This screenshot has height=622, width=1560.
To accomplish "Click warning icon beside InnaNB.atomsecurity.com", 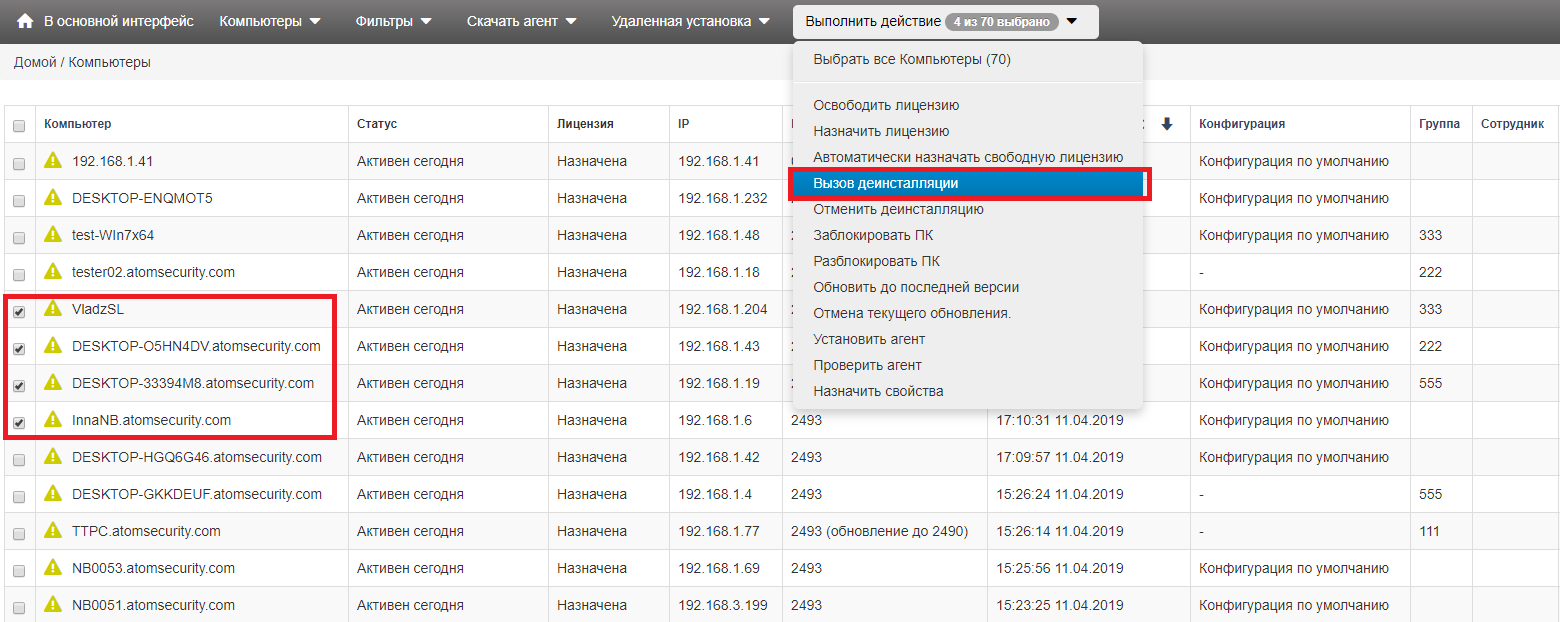I will pos(53,420).
